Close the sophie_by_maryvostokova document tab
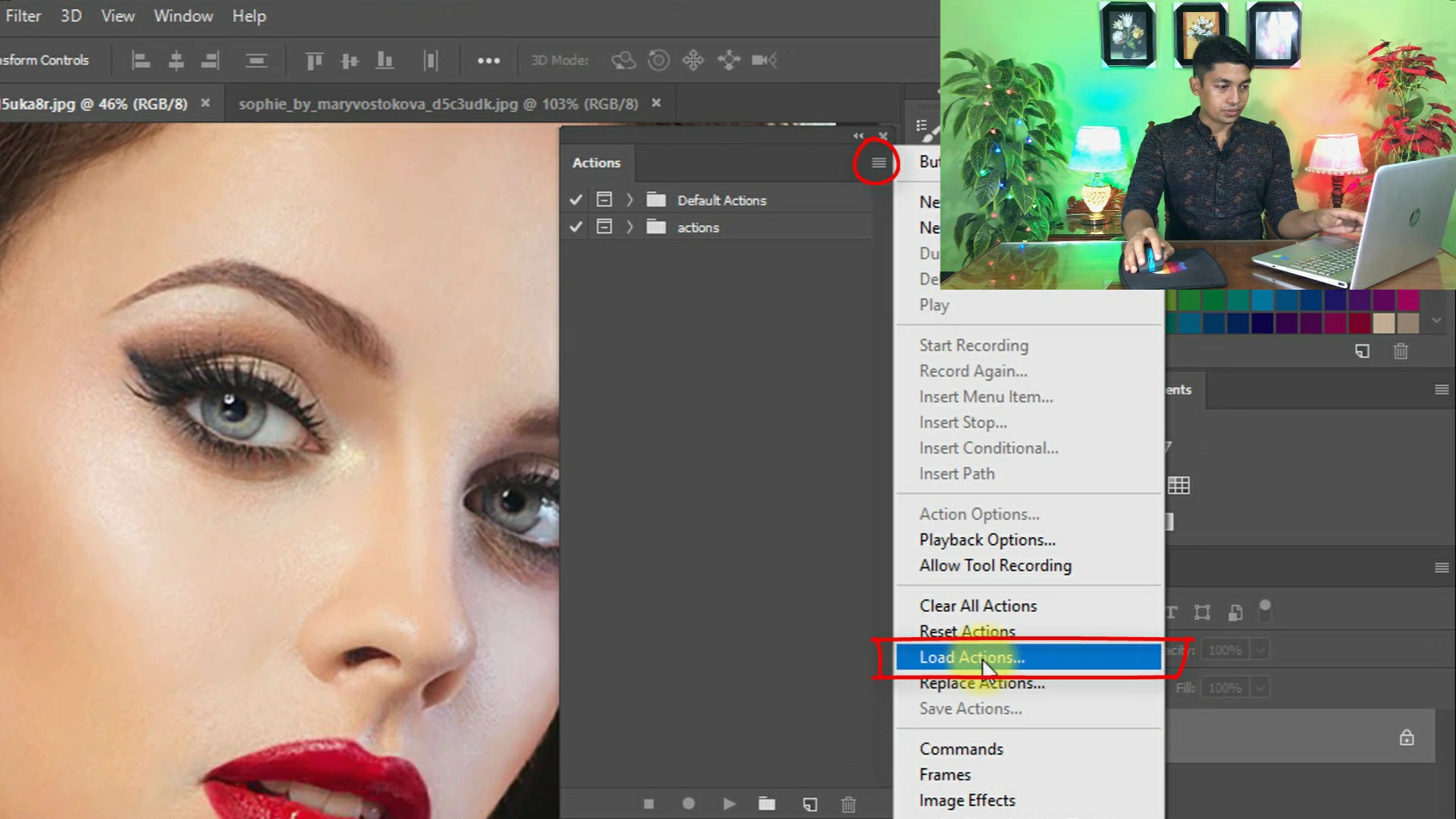This screenshot has height=819, width=1456. [656, 103]
